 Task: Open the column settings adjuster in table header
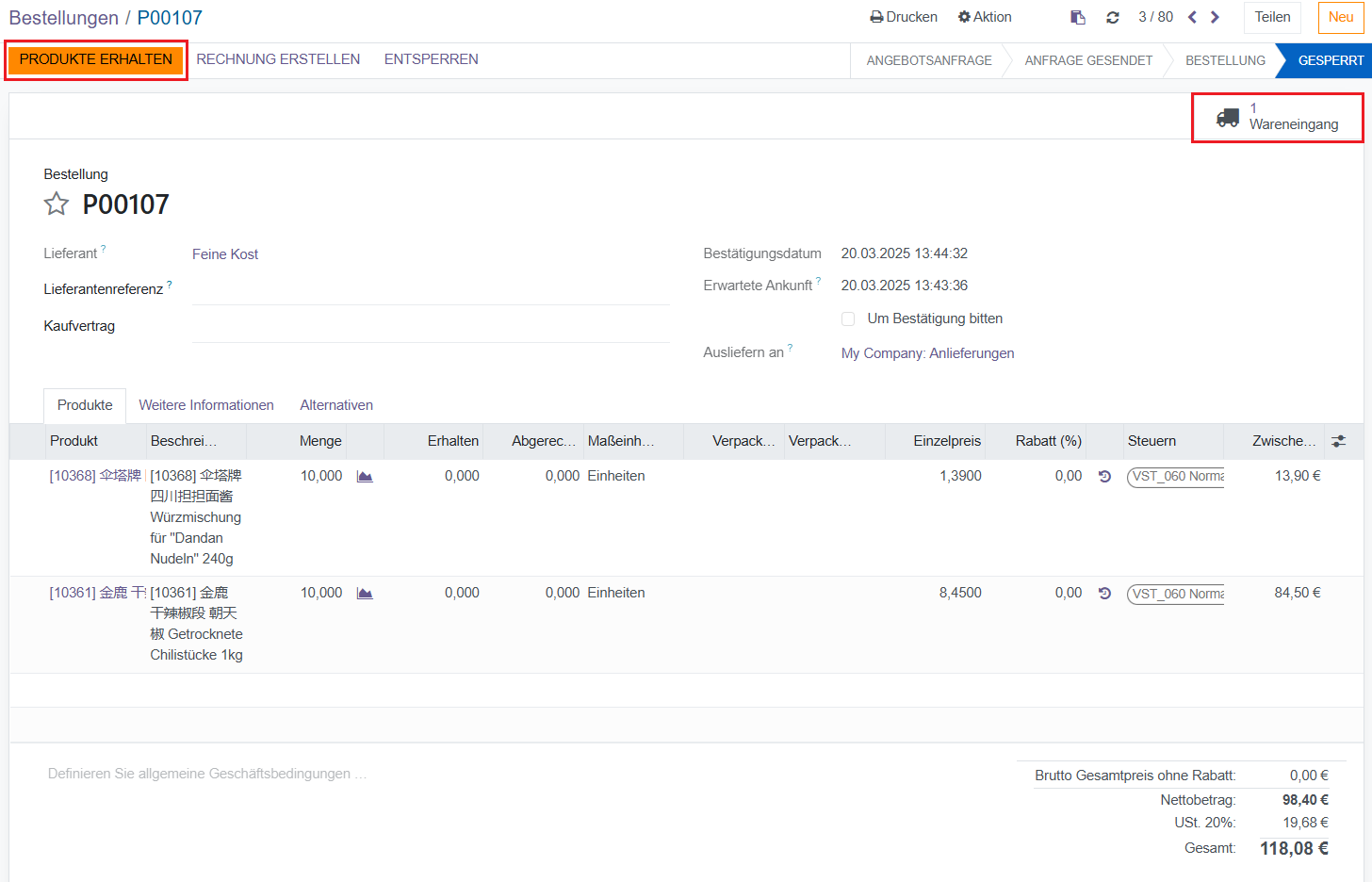(x=1338, y=441)
